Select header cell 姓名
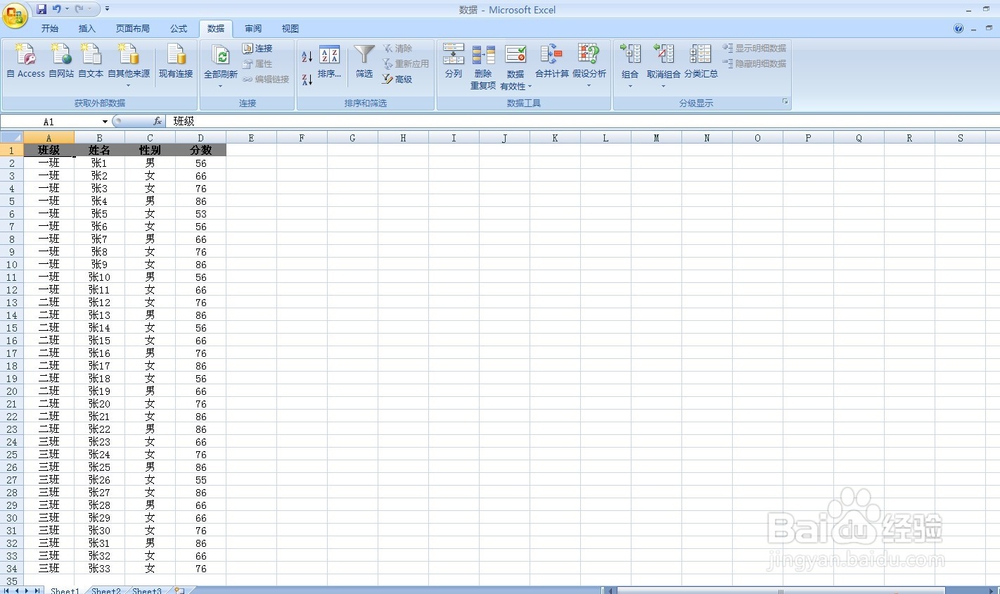The width and height of the screenshot is (1000, 594). (99, 150)
